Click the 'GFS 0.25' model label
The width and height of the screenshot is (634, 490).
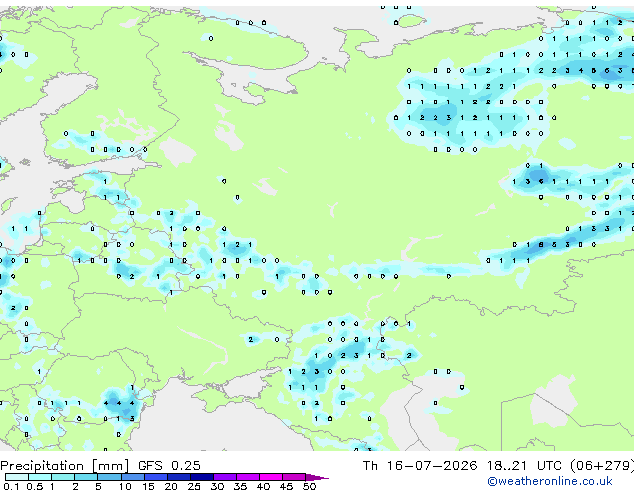point(169,466)
